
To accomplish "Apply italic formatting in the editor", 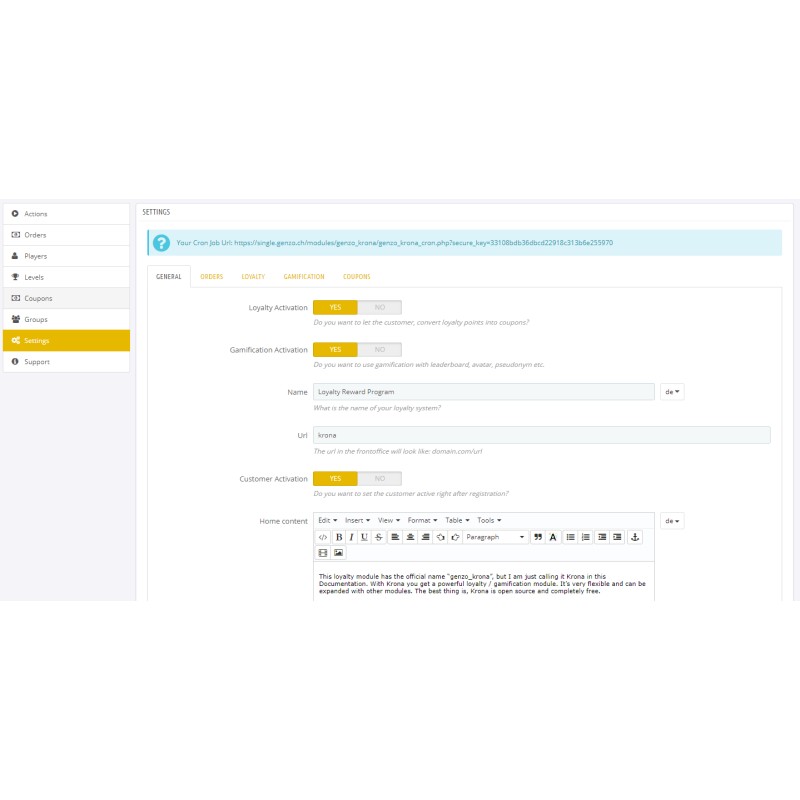I will pyautogui.click(x=351, y=537).
